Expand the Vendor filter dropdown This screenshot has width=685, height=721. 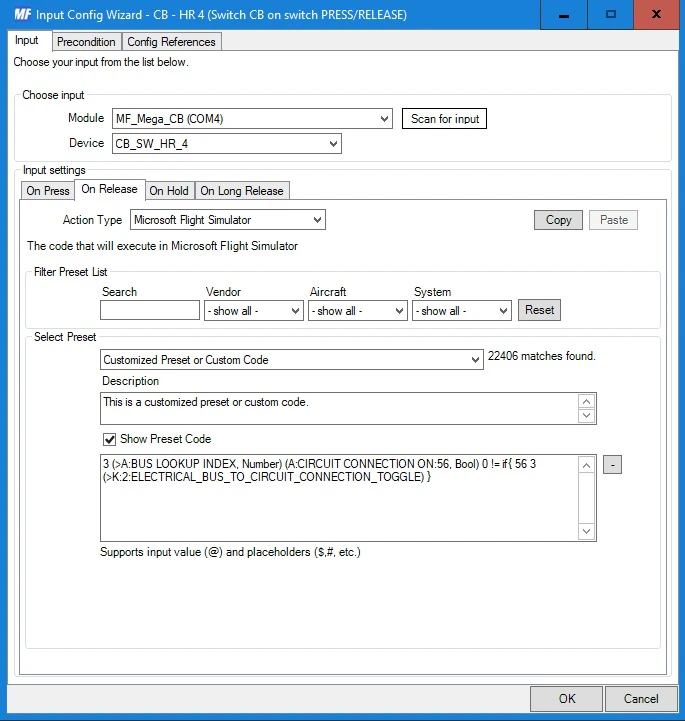(253, 311)
